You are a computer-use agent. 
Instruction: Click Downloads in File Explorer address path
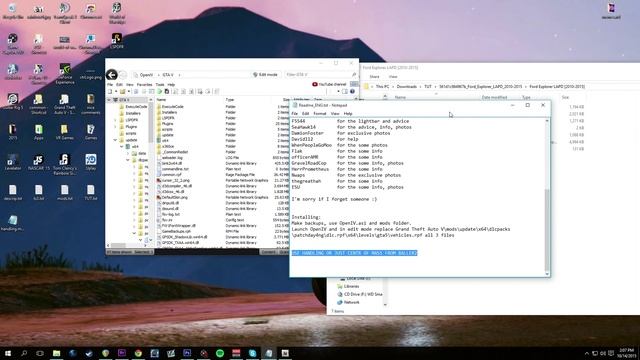click(x=407, y=87)
